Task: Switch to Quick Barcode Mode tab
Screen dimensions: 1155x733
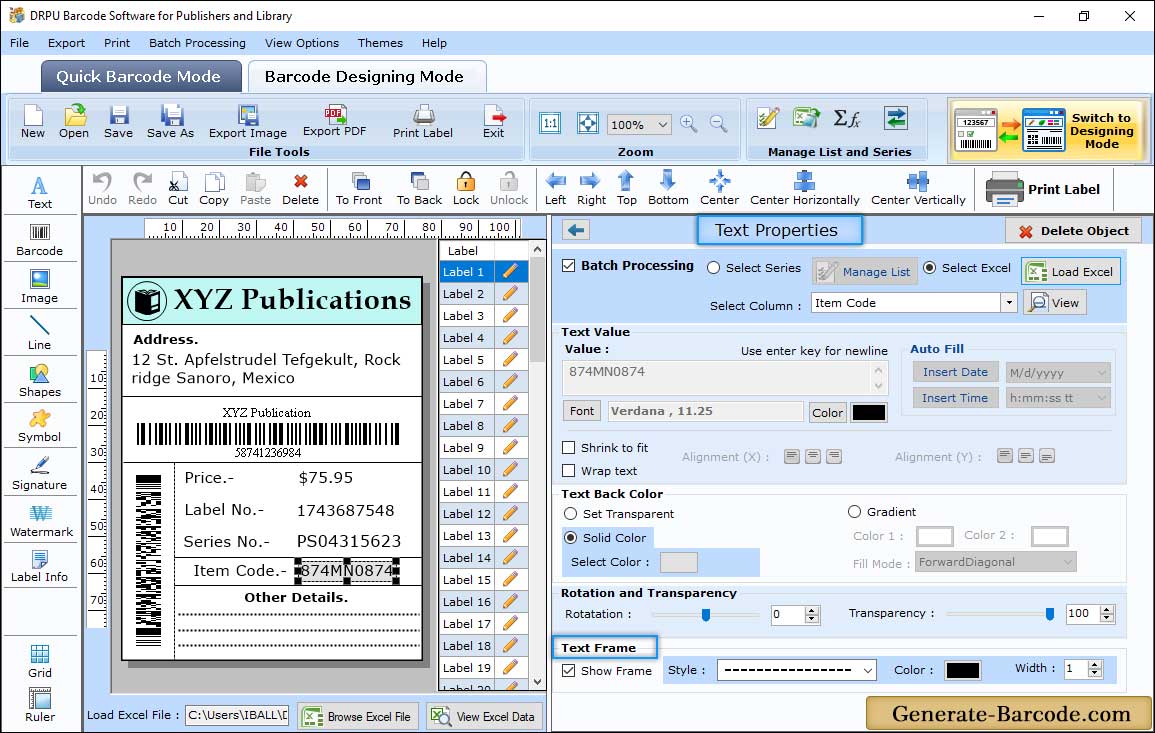Action: coord(139,77)
